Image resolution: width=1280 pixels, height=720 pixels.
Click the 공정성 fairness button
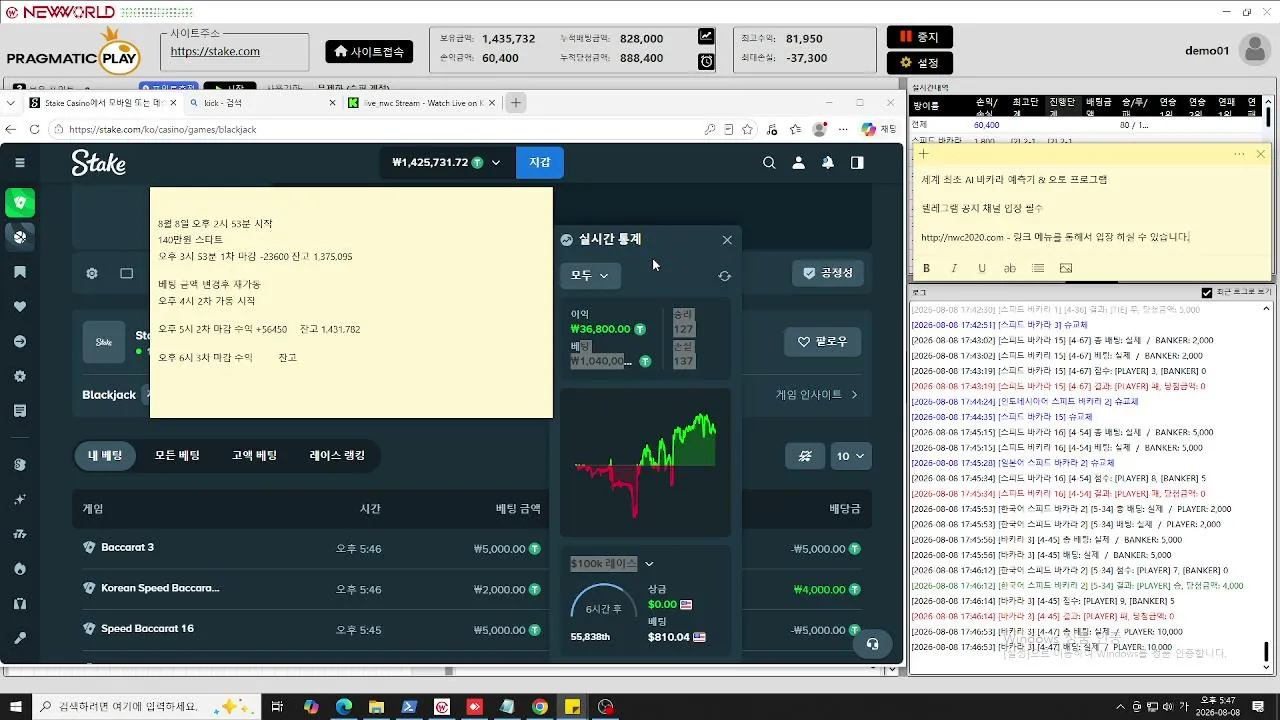click(828, 273)
